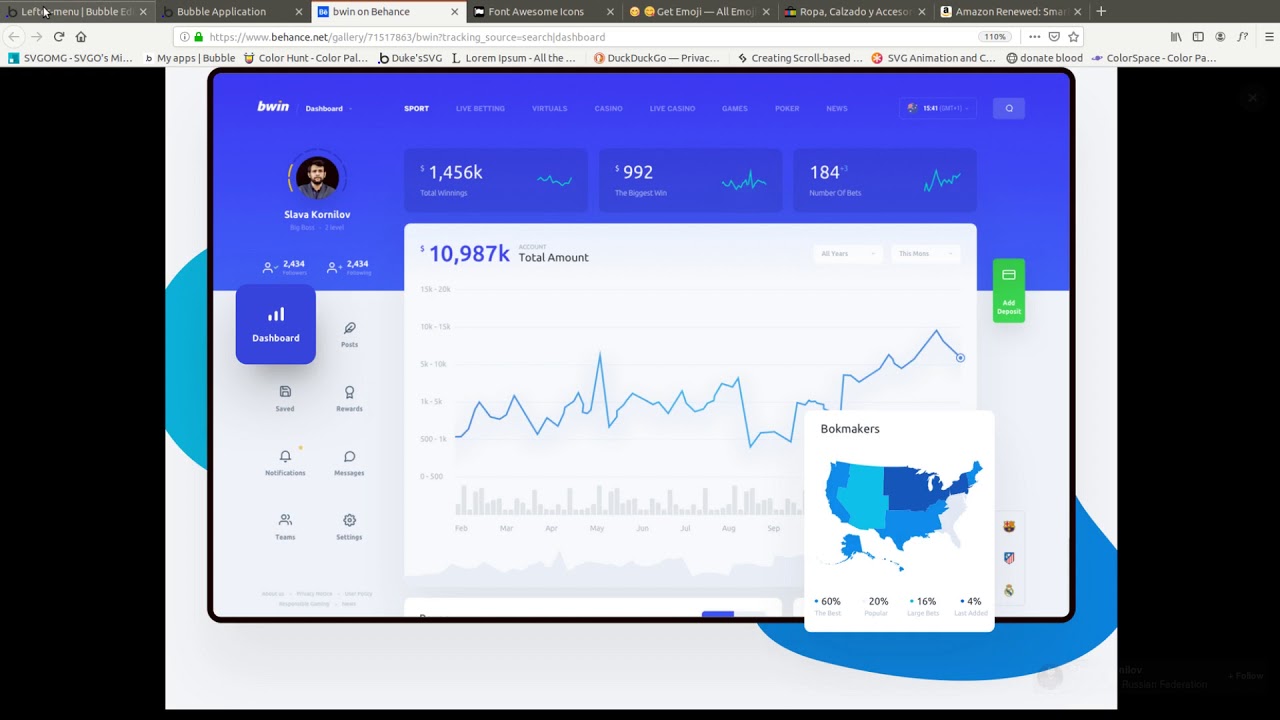Switch to the Get Emoji tab
The image size is (1280, 720).
[699, 12]
